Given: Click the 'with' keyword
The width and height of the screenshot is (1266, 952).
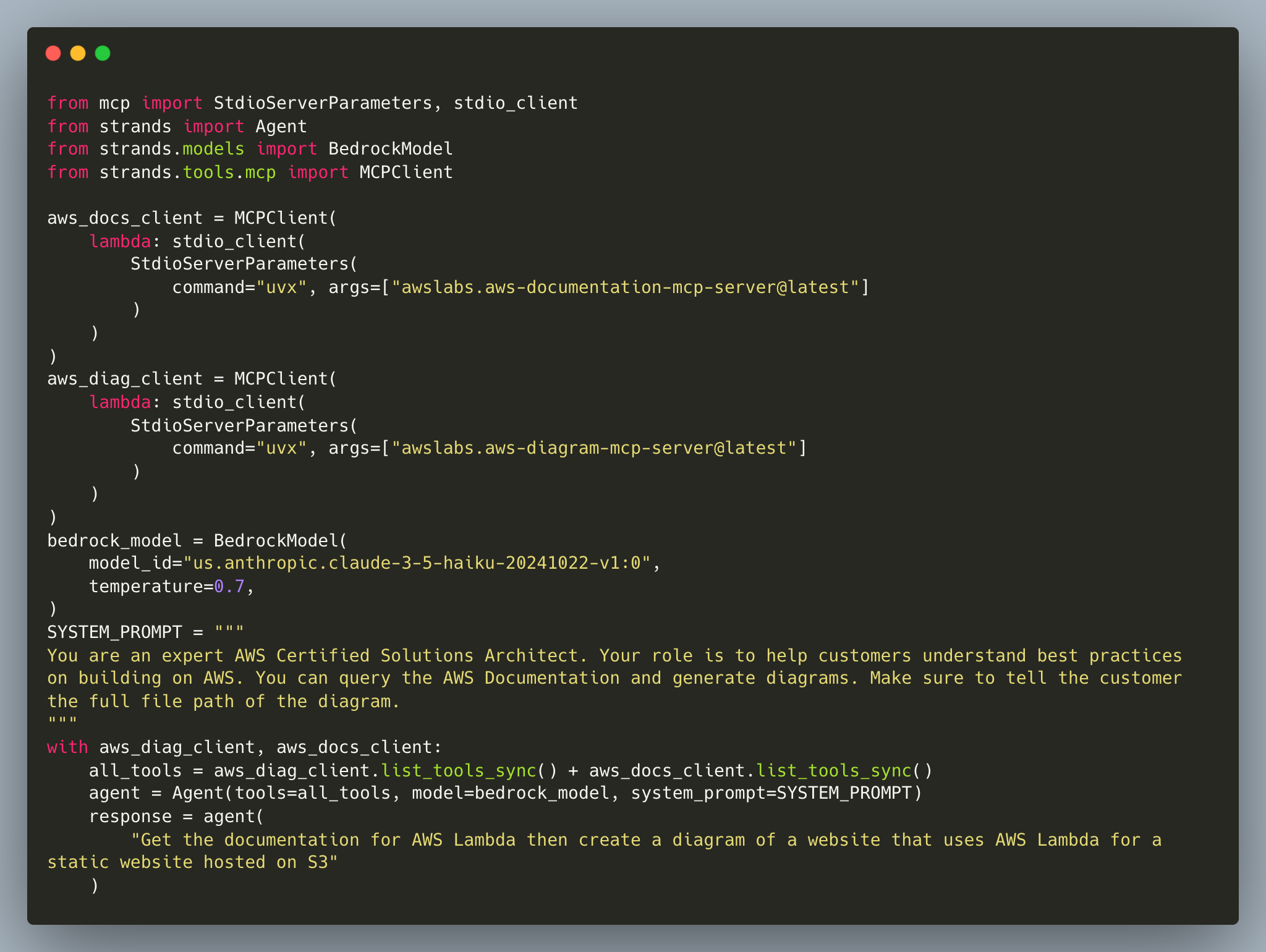Looking at the screenshot, I should point(68,747).
